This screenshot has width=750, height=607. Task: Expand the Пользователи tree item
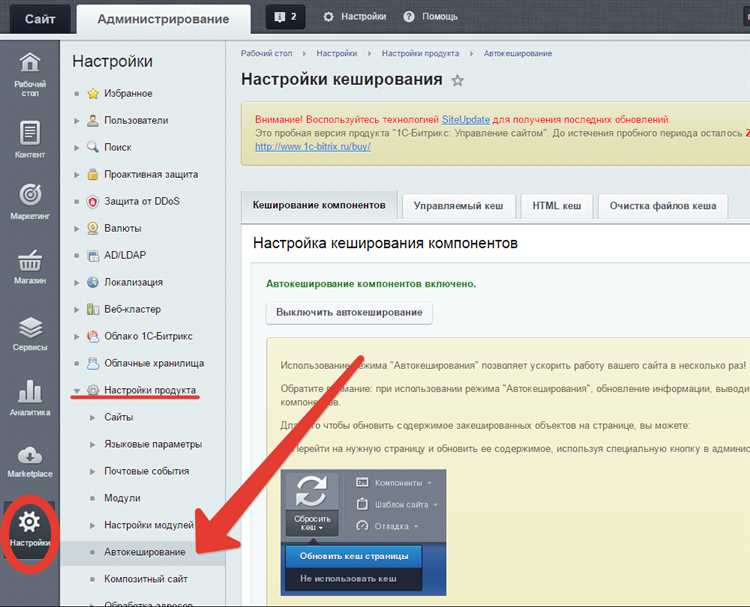point(77,121)
